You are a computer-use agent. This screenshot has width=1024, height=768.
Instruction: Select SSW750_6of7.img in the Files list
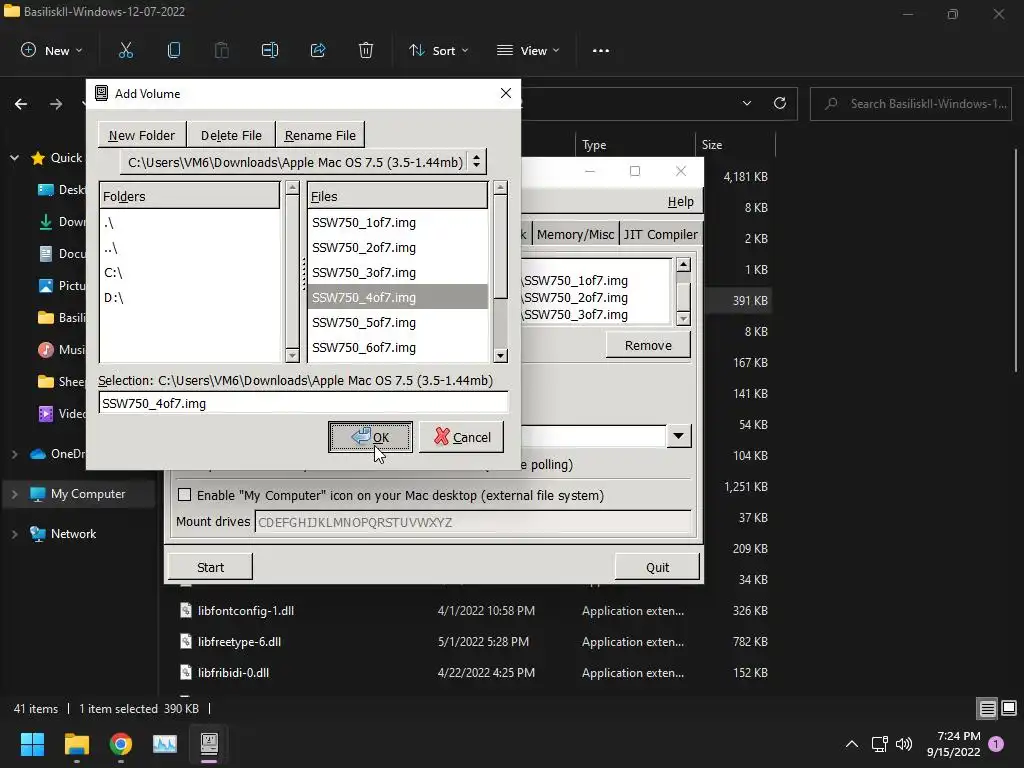pos(397,347)
